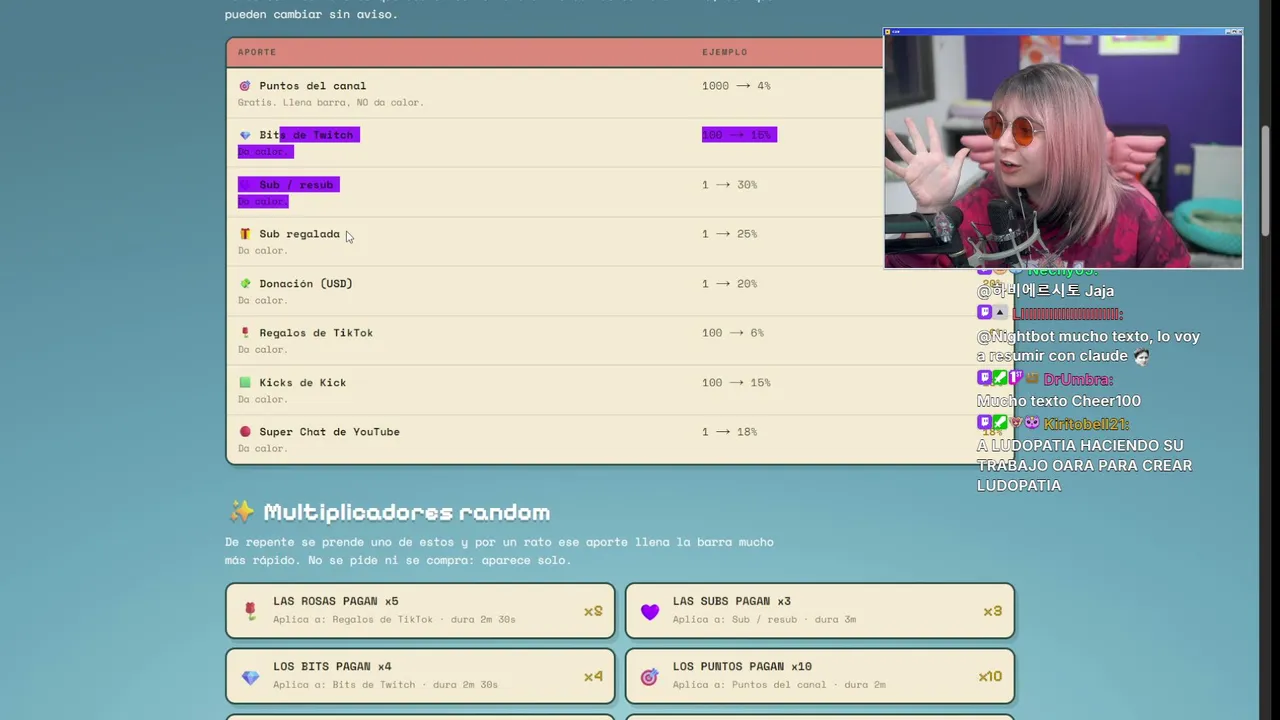1280x720 pixels.
Task: Click the "1 → 25%" example value
Action: pos(729,234)
